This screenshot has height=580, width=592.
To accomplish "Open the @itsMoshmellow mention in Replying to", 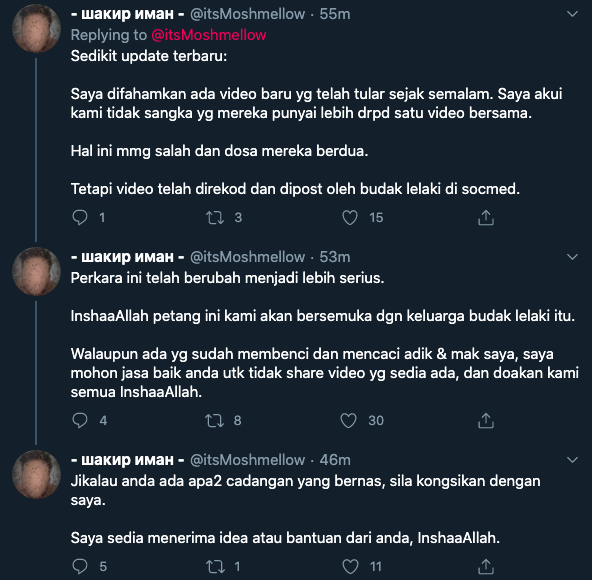I will pyautogui.click(x=209, y=35).
